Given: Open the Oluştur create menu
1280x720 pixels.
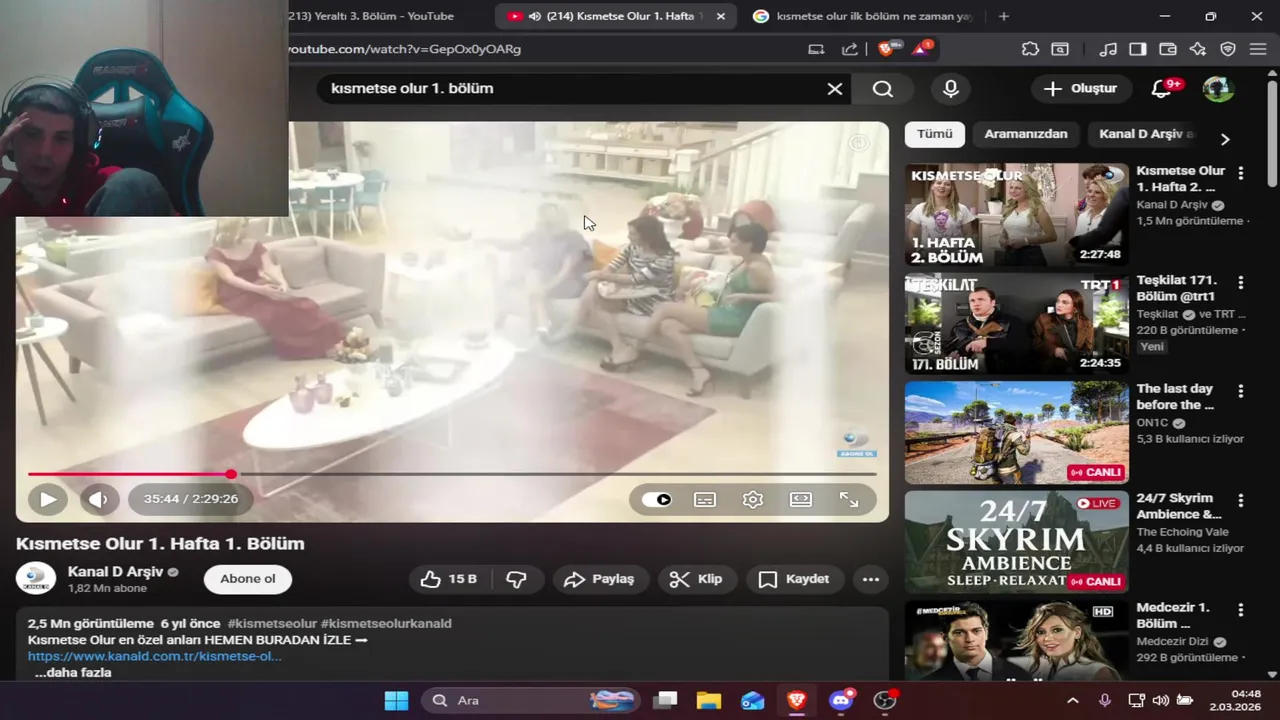Looking at the screenshot, I should coord(1080,88).
